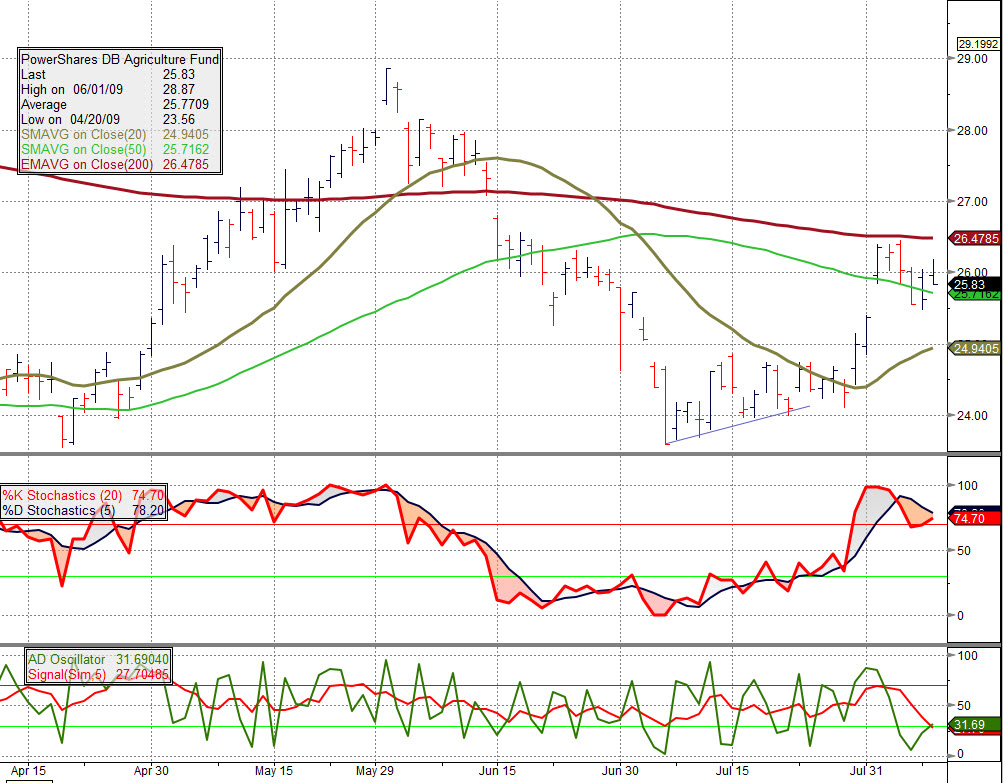Click the PowerShares DB Agriculture Fund legend title

click(x=120, y=59)
